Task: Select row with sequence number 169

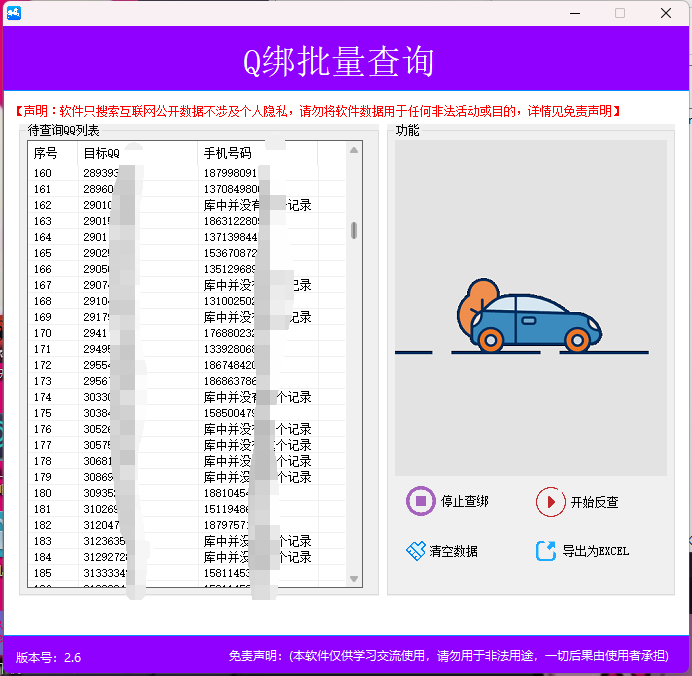Action: point(187,317)
